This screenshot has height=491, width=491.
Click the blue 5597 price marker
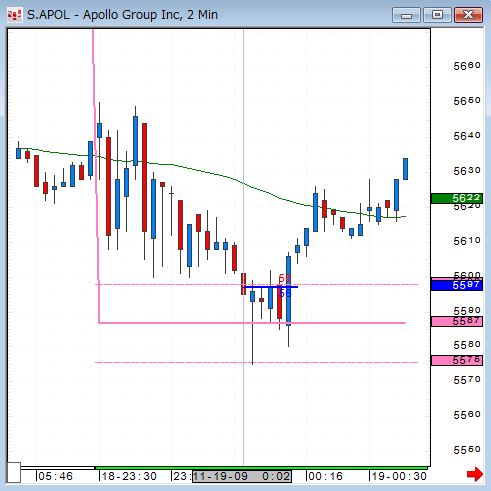457,285
